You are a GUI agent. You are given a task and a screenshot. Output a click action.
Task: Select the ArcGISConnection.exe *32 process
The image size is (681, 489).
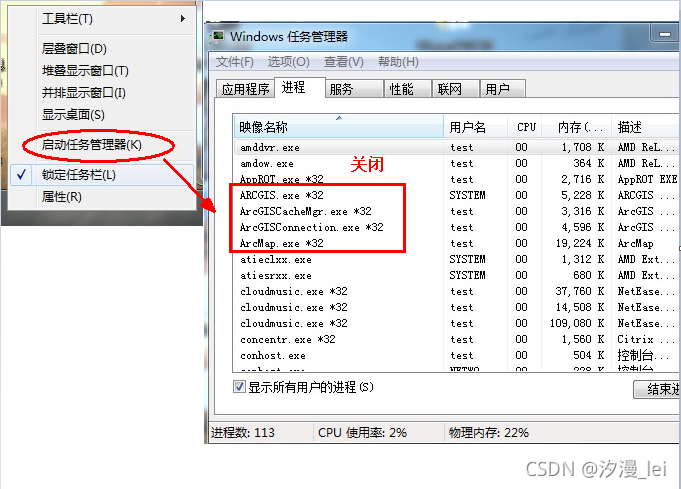tap(456, 227)
